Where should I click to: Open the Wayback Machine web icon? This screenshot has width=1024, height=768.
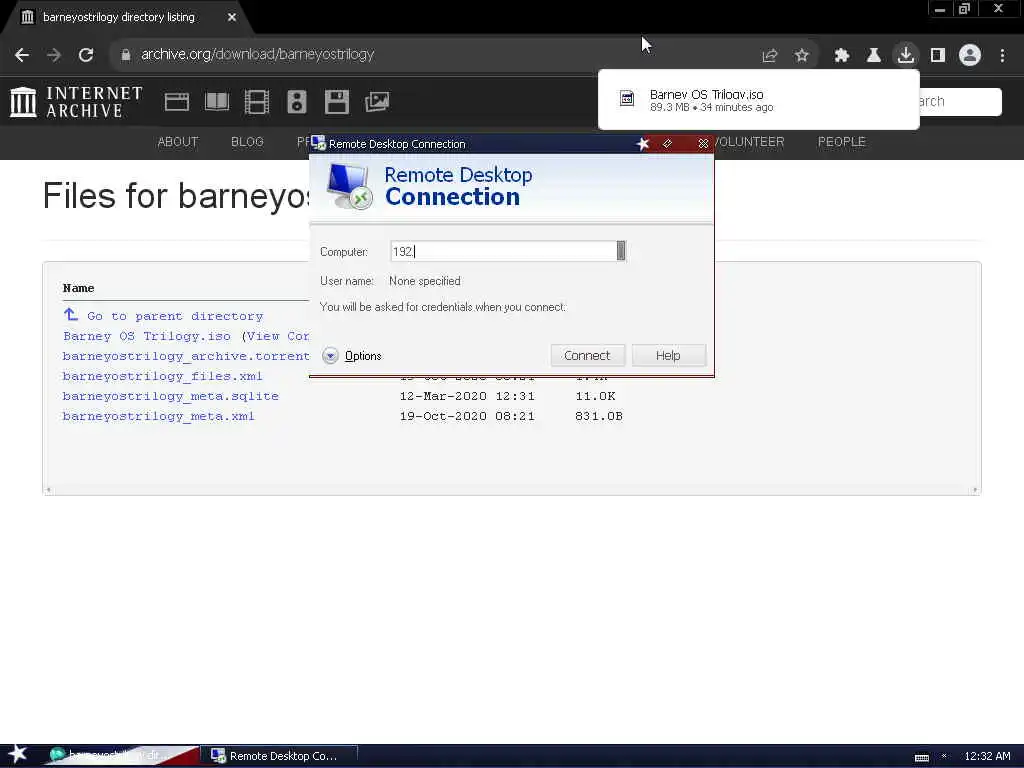pyautogui.click(x=176, y=102)
